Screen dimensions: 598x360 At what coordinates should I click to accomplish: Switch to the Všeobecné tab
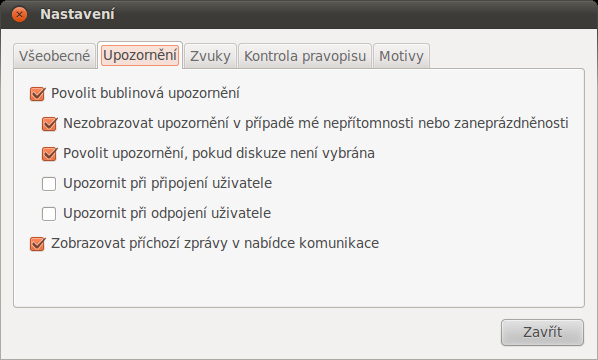[x=55, y=56]
